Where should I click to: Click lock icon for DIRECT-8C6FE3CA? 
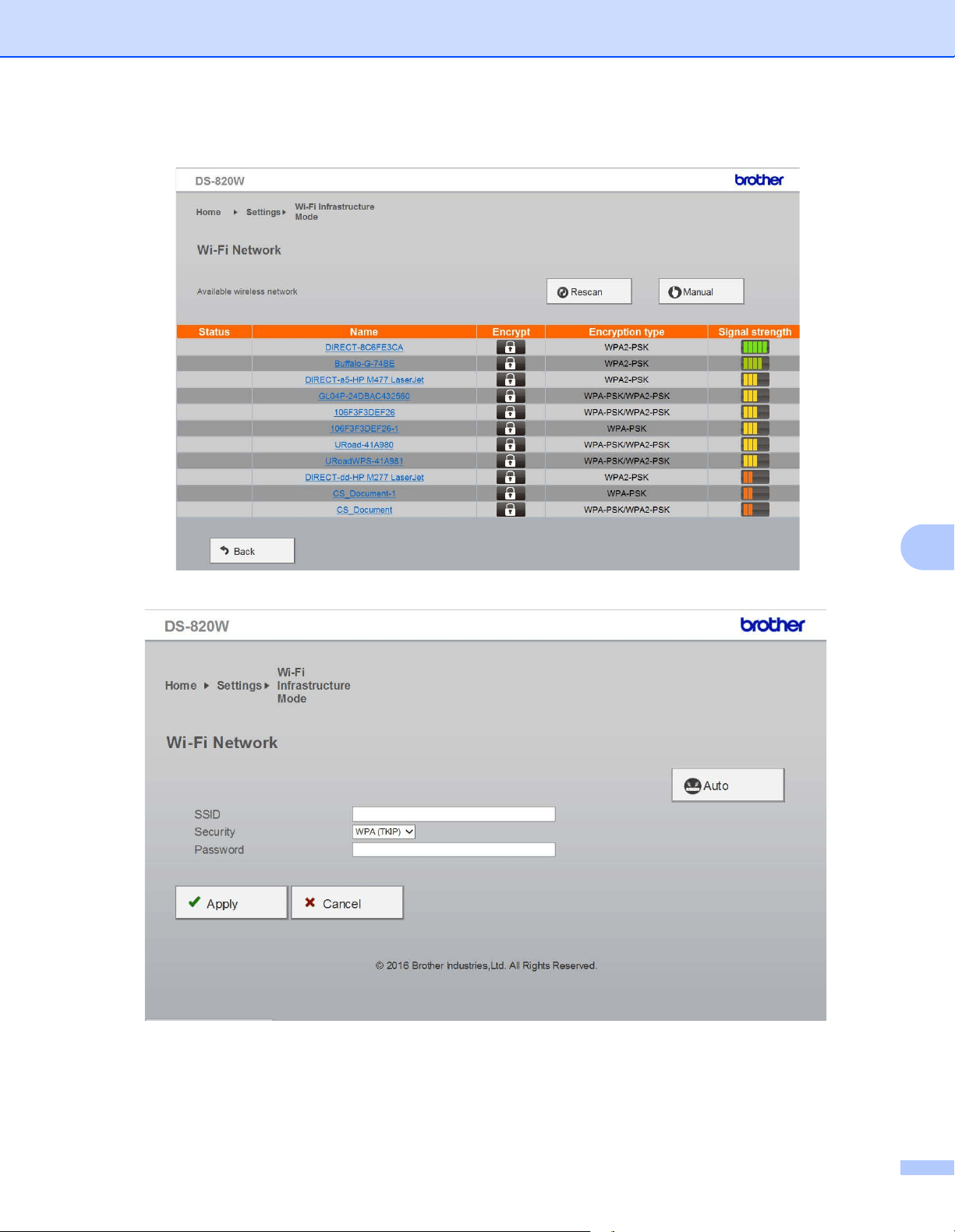[x=511, y=348]
